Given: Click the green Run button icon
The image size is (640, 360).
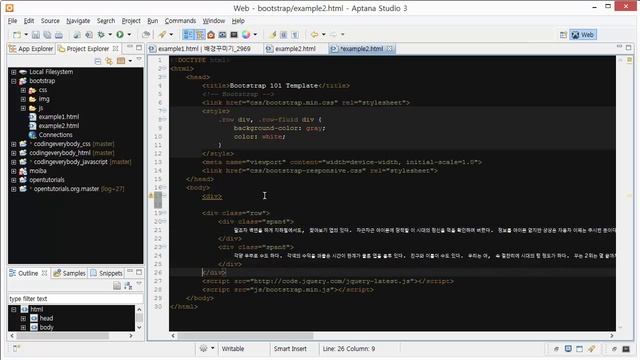Looking at the screenshot, I should [120, 35].
